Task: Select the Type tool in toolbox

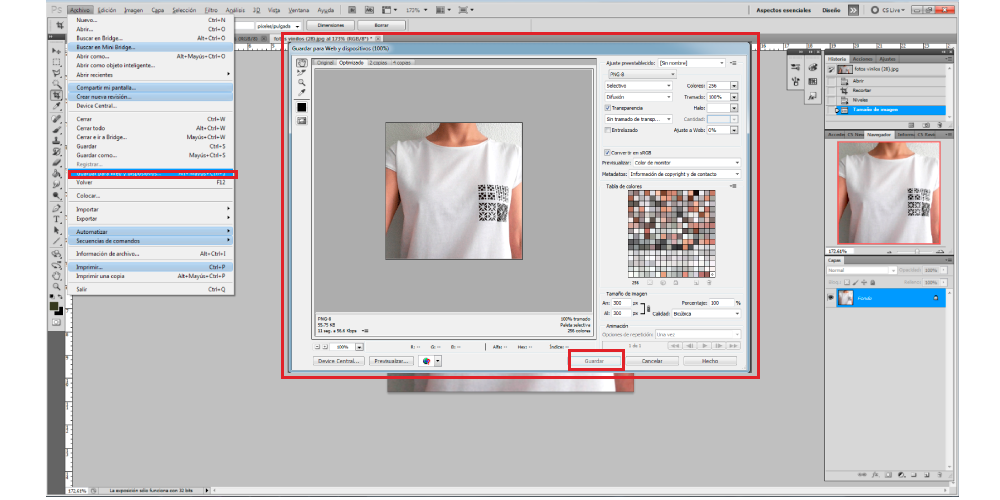Action: coord(57,219)
